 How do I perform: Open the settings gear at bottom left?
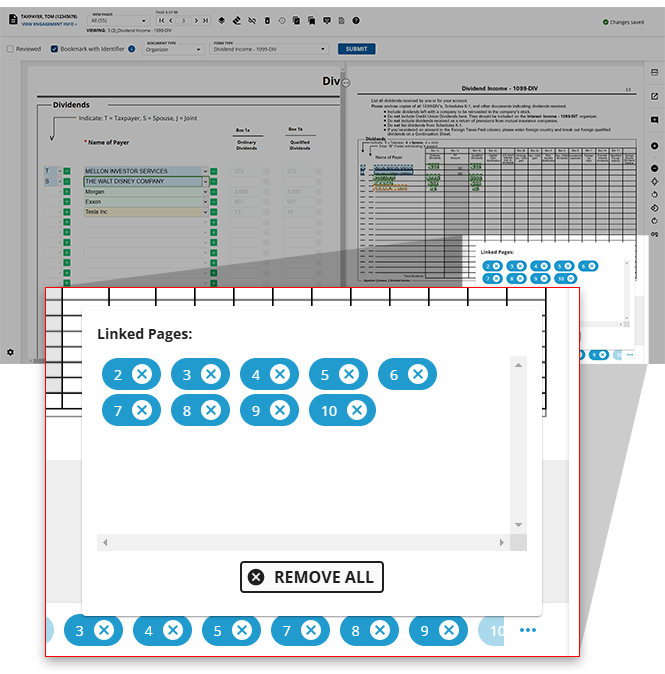coord(10,352)
